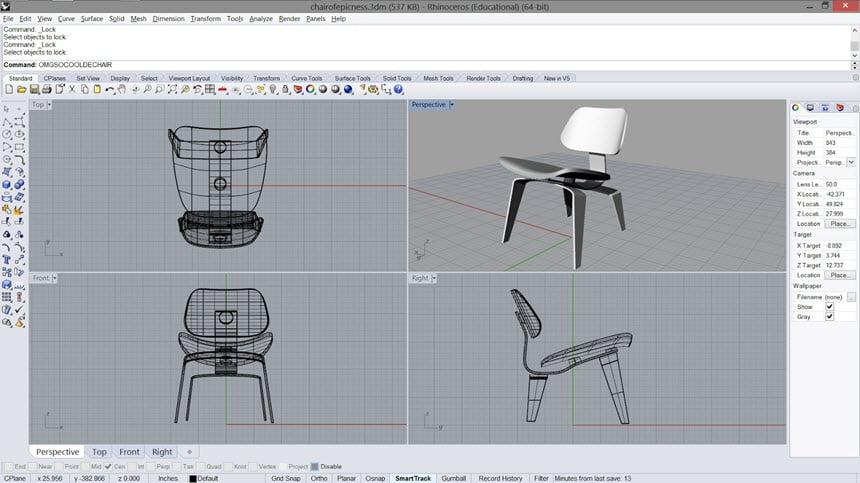This screenshot has height=483, width=860.
Task: Open a file with the folder icon
Action: pyautogui.click(x=21, y=89)
